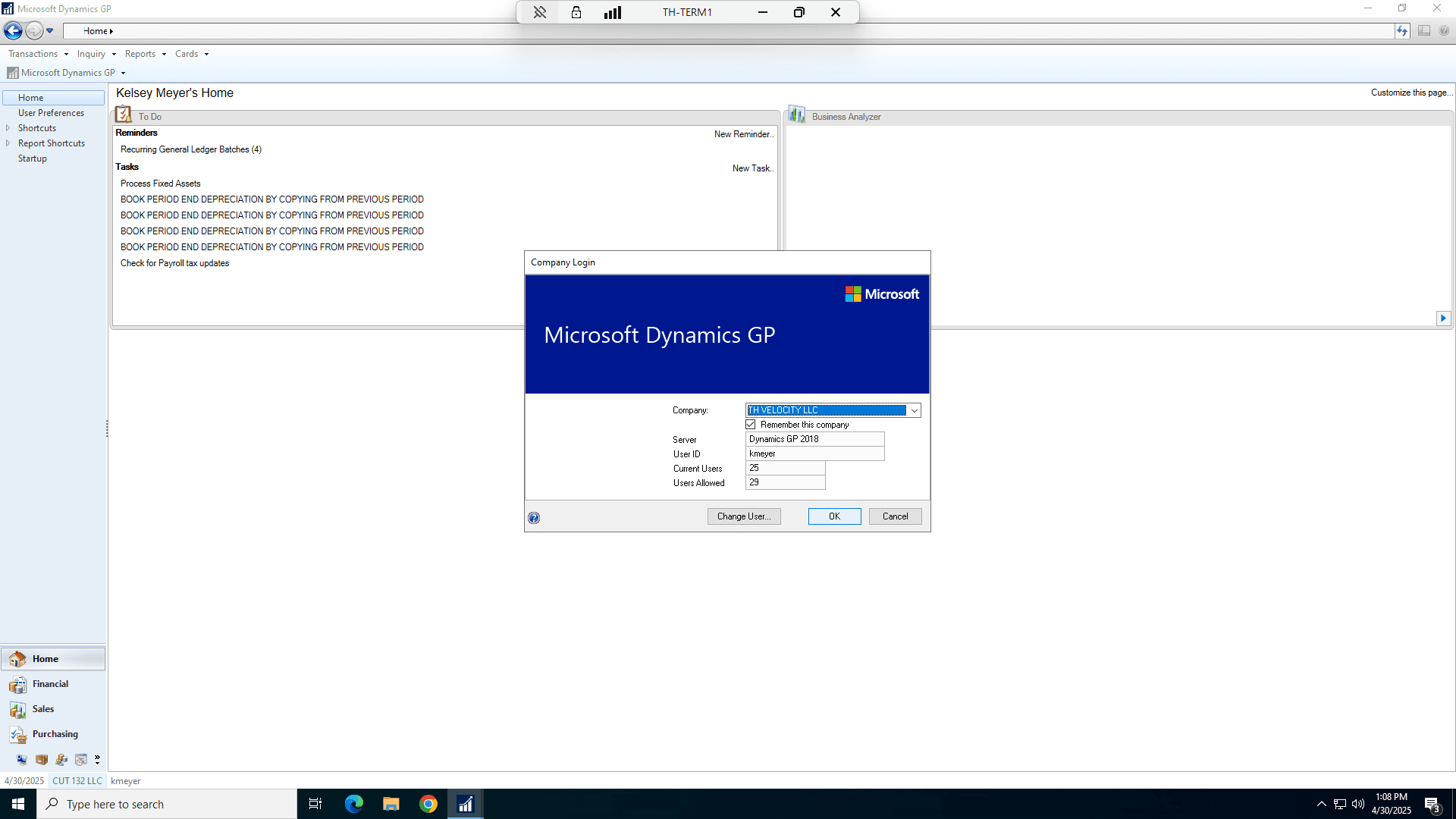1456x819 pixels.
Task: Open the Sales navigation area
Action: coord(53,709)
